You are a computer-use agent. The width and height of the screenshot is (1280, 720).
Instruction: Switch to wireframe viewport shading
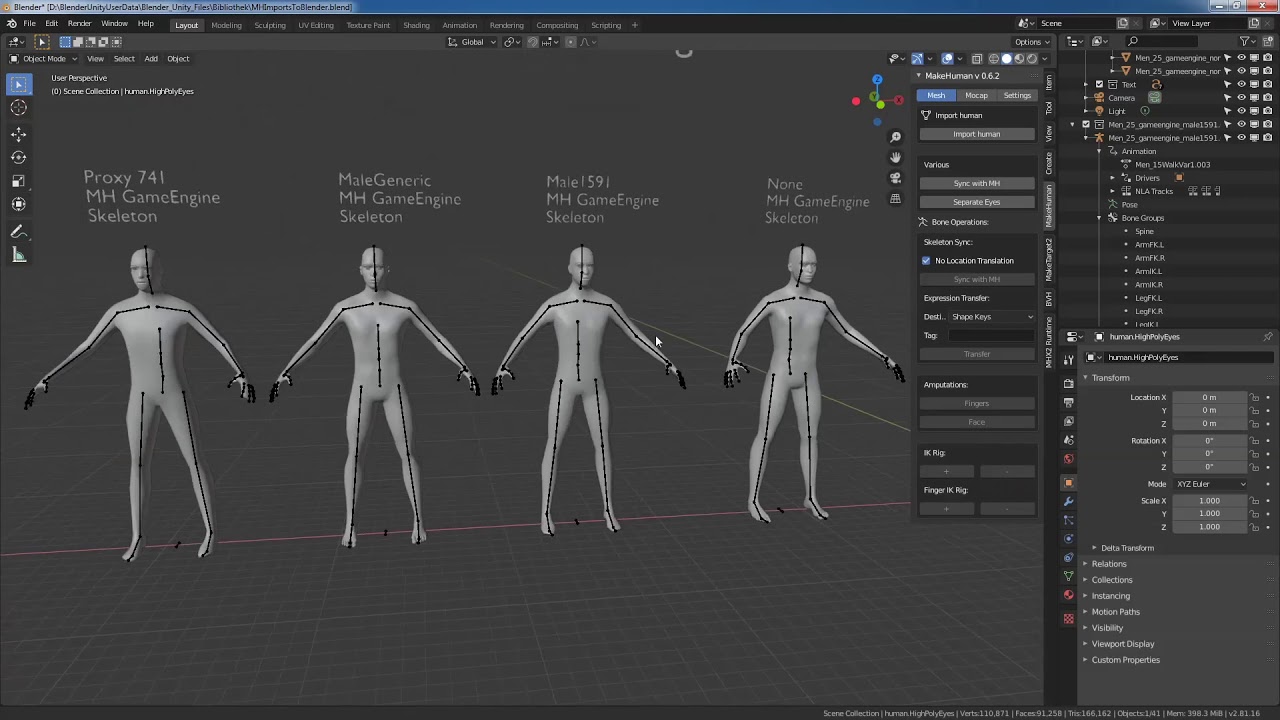[x=994, y=59]
